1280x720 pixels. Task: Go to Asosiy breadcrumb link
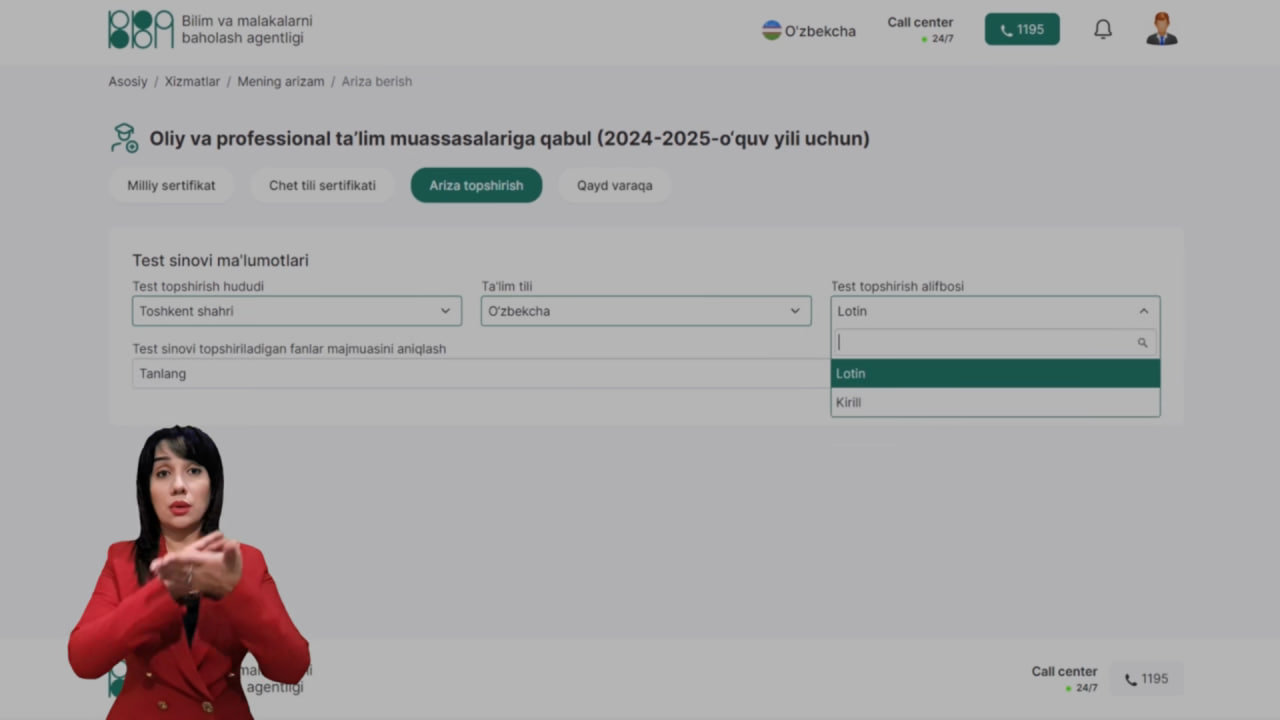tap(128, 81)
